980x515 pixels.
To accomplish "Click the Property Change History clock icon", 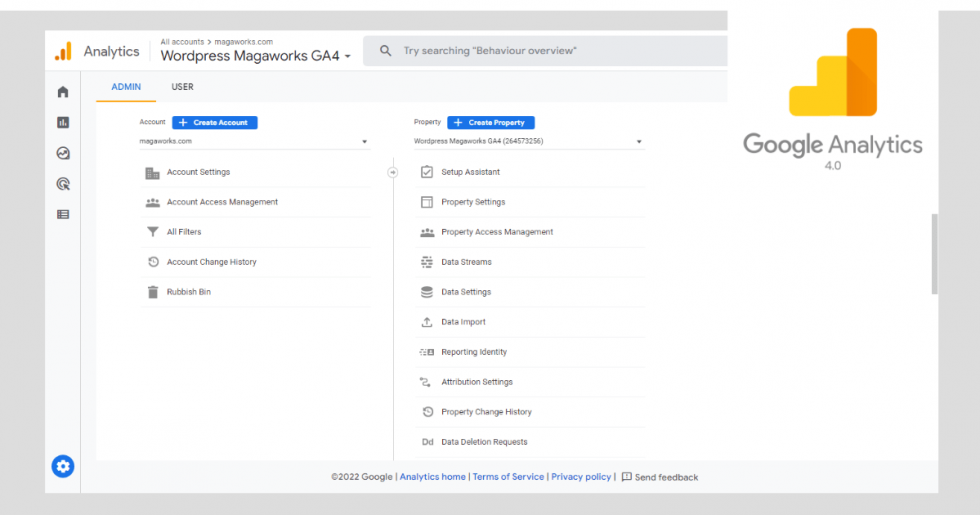I will [x=428, y=412].
